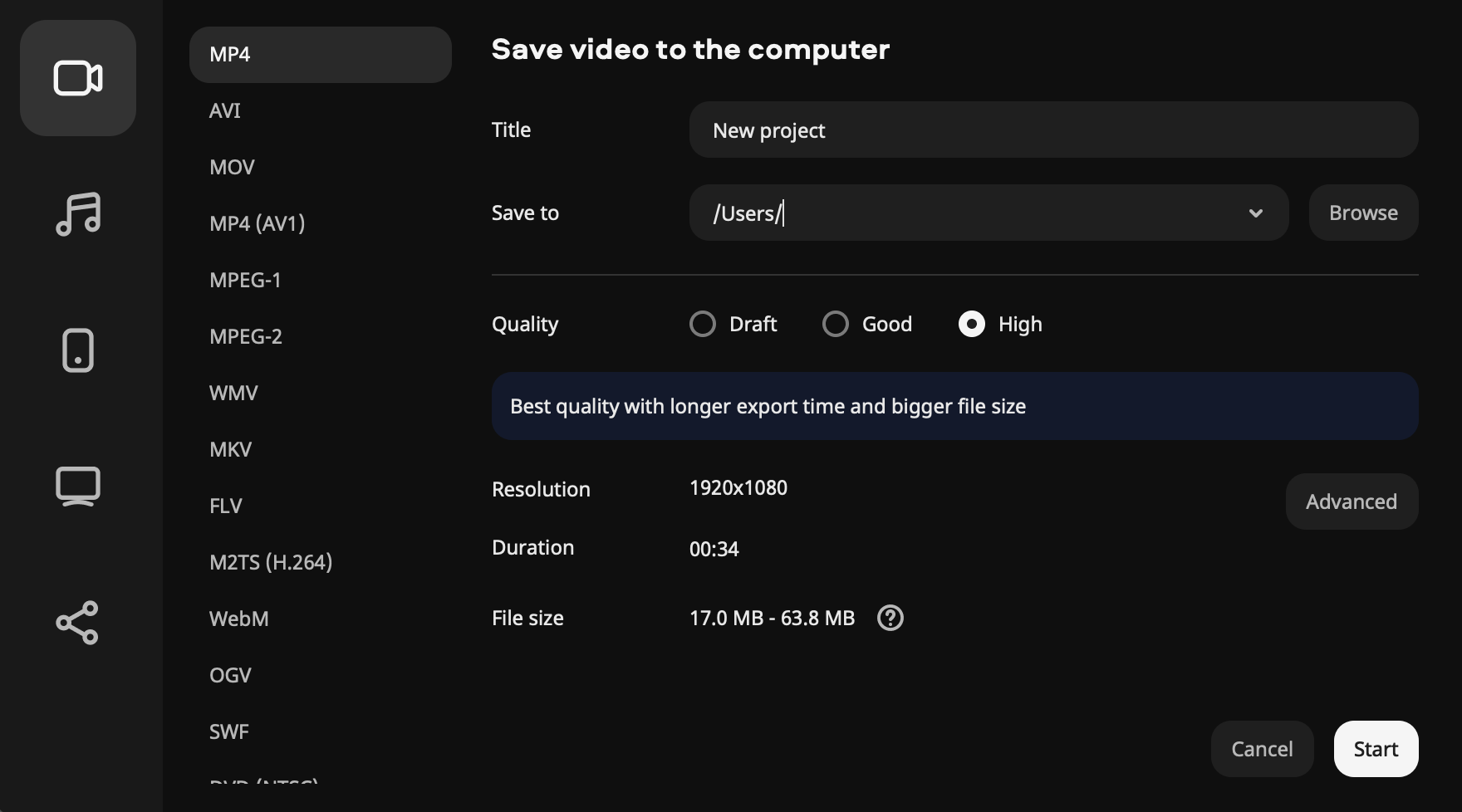The height and width of the screenshot is (812, 1462).
Task: Click the 1920x1080 resolution value
Action: pyautogui.click(x=738, y=487)
